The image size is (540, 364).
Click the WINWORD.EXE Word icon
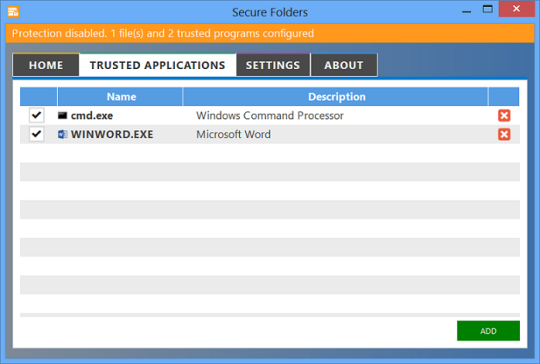(62, 134)
